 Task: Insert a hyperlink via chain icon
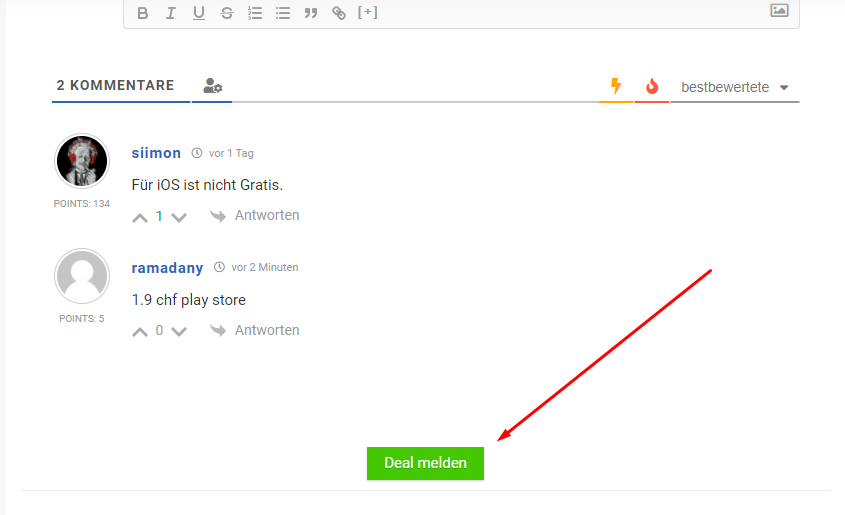[339, 13]
